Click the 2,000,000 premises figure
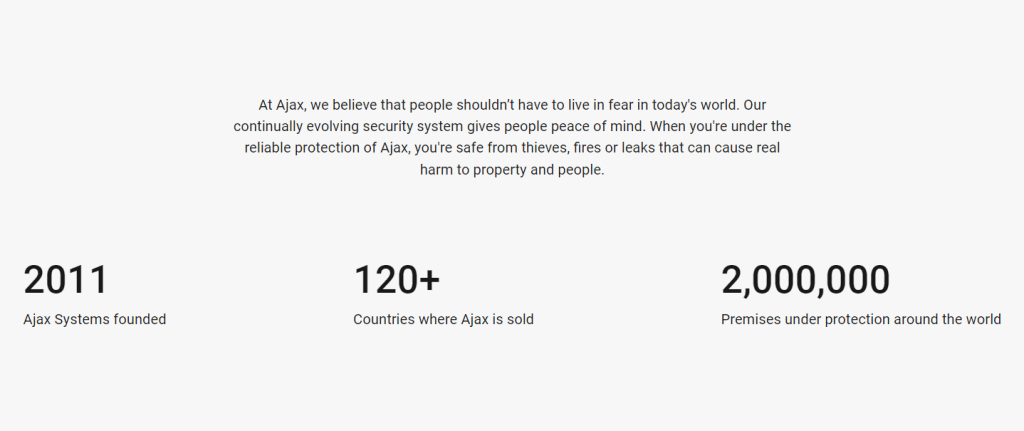The width and height of the screenshot is (1024, 431). (805, 280)
